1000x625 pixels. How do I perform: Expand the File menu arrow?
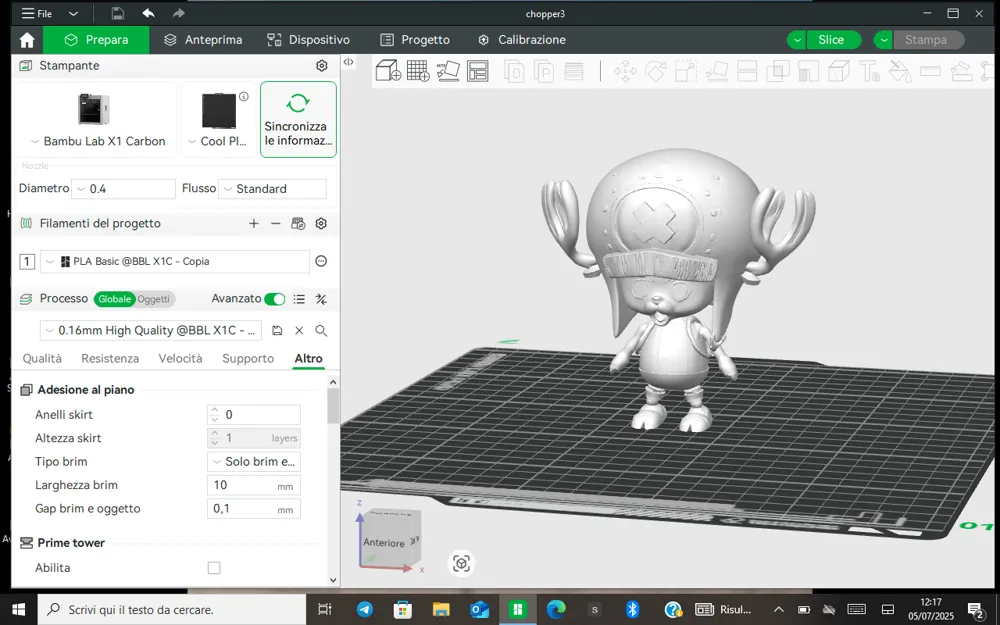(x=73, y=13)
